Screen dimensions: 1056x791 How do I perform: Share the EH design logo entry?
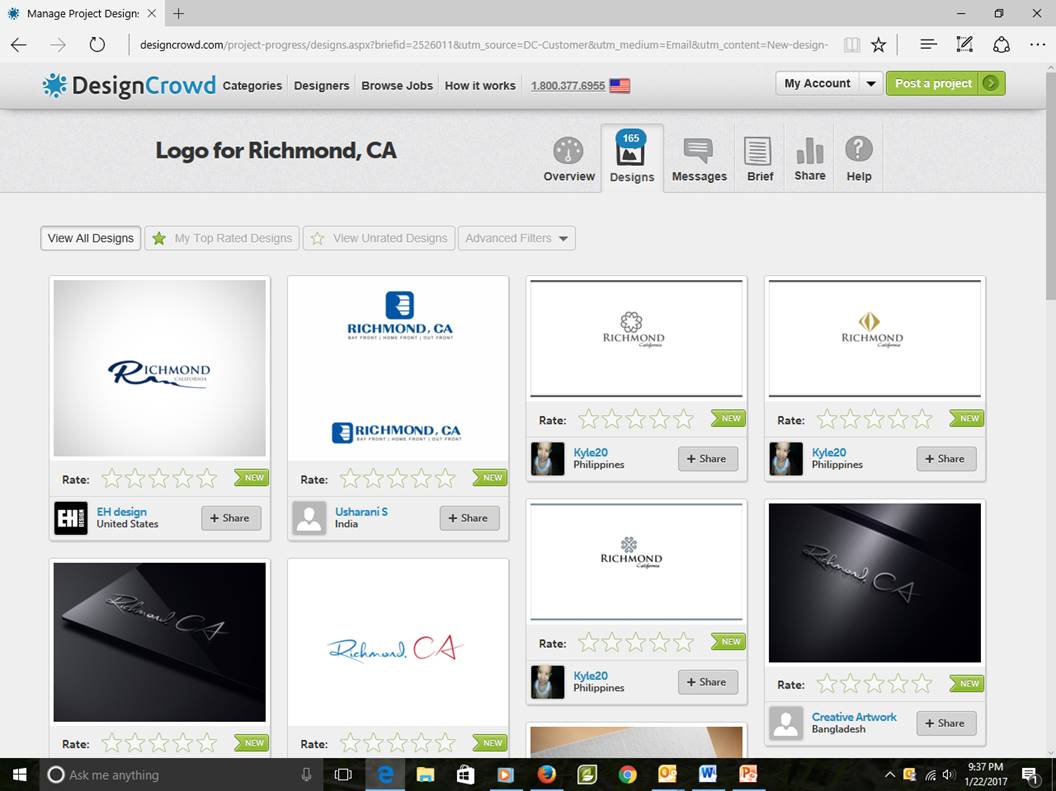[231, 518]
